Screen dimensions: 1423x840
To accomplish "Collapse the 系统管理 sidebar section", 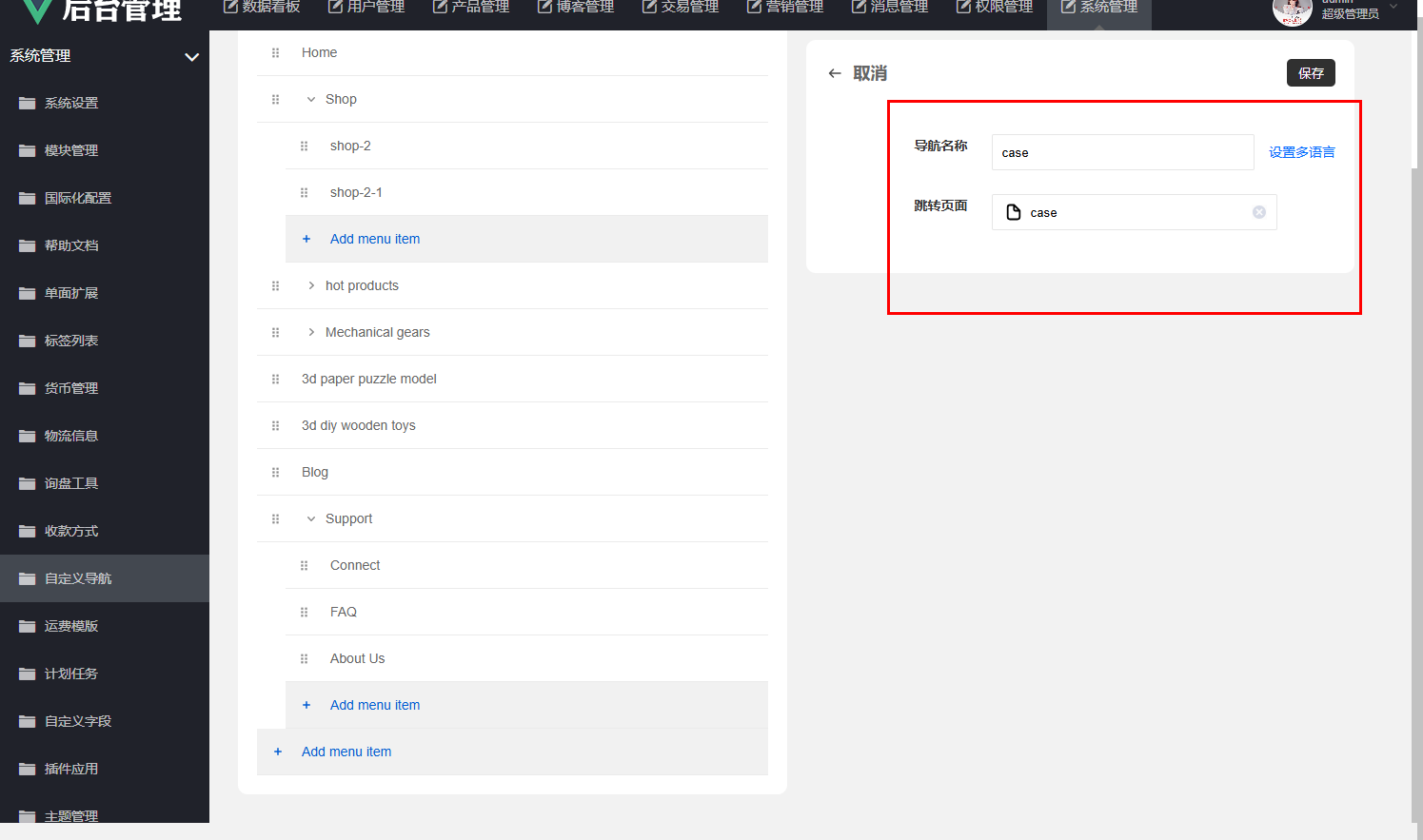I will (x=191, y=57).
